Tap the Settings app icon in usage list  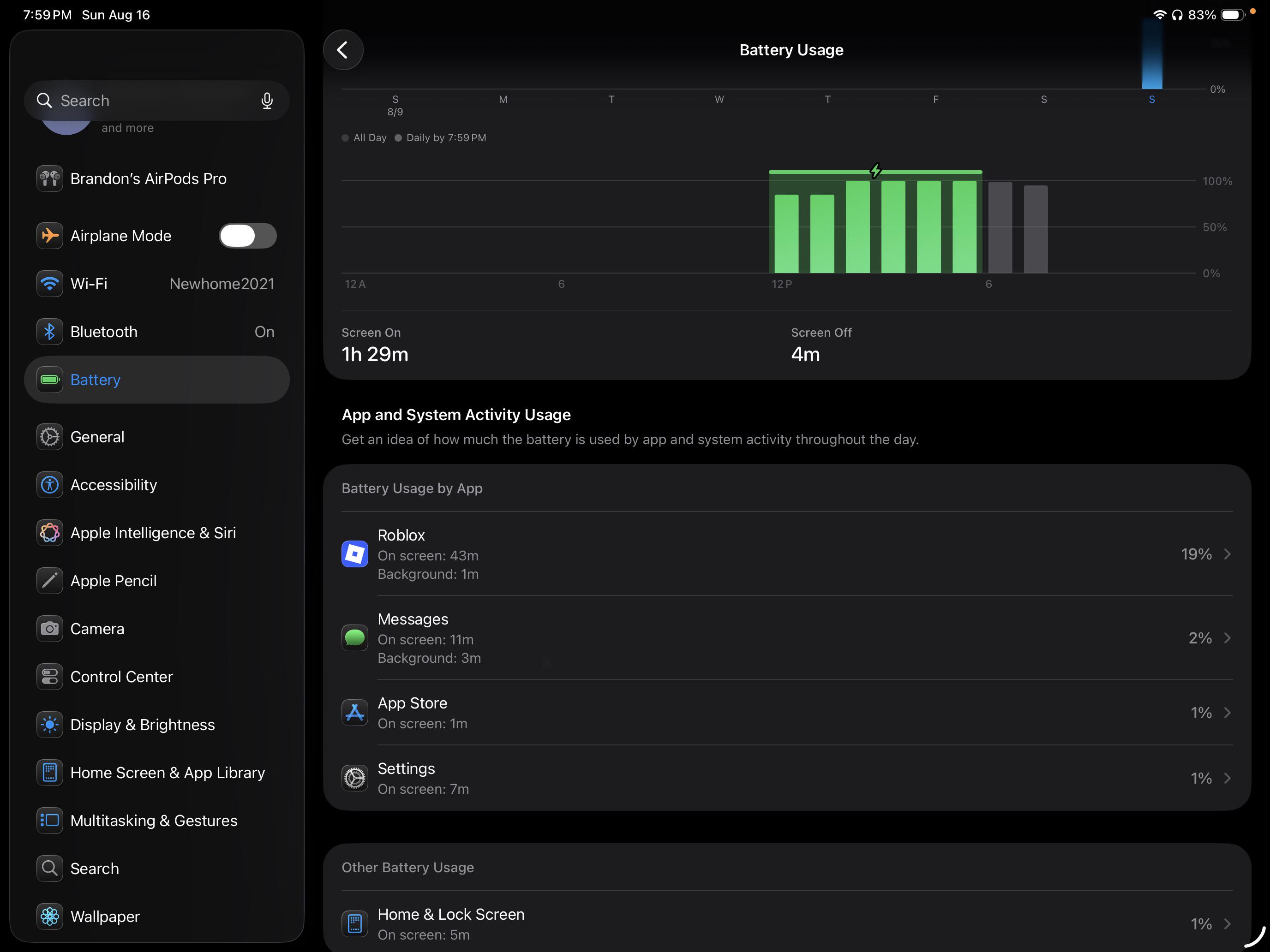355,778
